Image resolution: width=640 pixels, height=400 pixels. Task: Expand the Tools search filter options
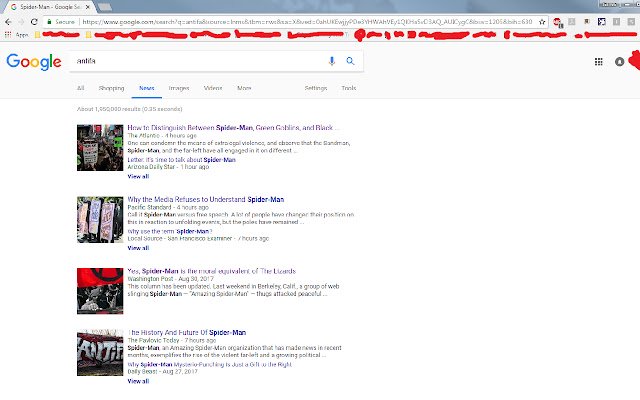(x=349, y=88)
